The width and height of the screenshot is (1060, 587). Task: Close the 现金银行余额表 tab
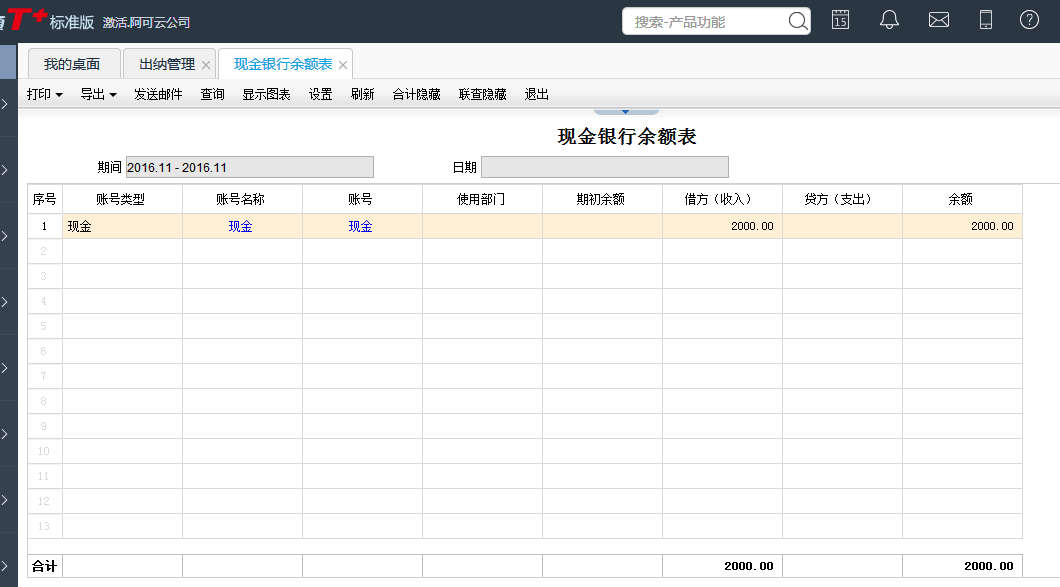point(343,65)
